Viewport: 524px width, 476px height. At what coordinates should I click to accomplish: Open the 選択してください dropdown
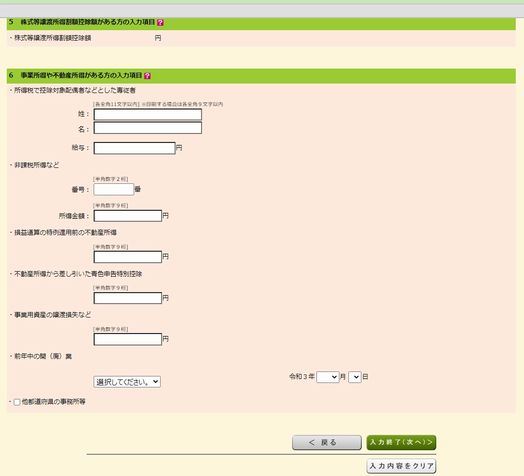pos(127,382)
